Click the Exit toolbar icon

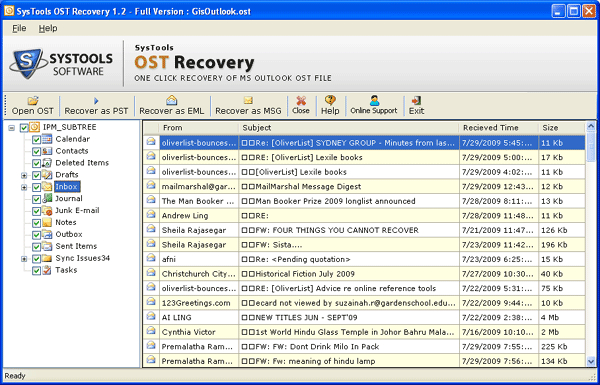416,100
